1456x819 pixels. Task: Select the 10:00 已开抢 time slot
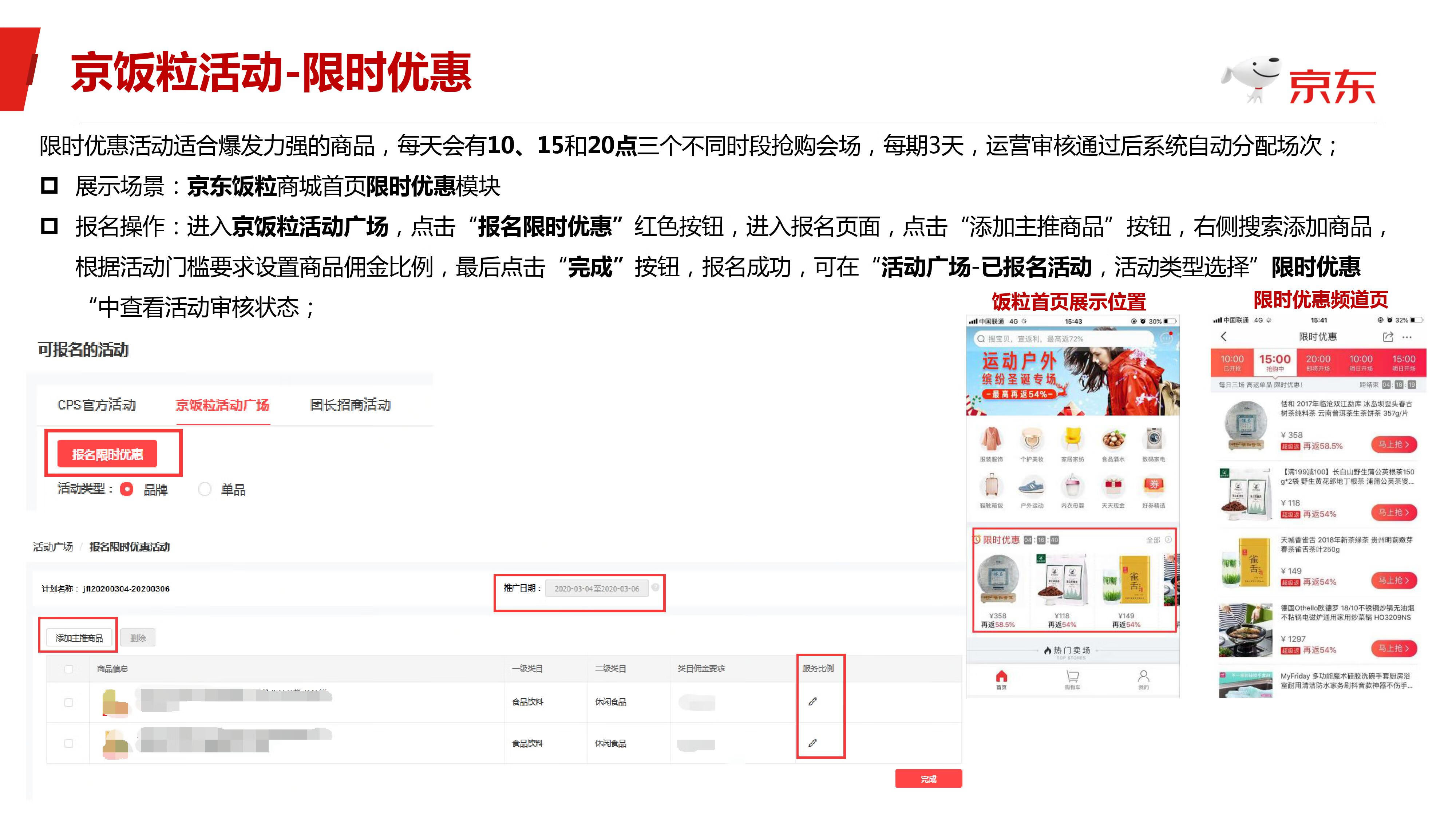1232,363
